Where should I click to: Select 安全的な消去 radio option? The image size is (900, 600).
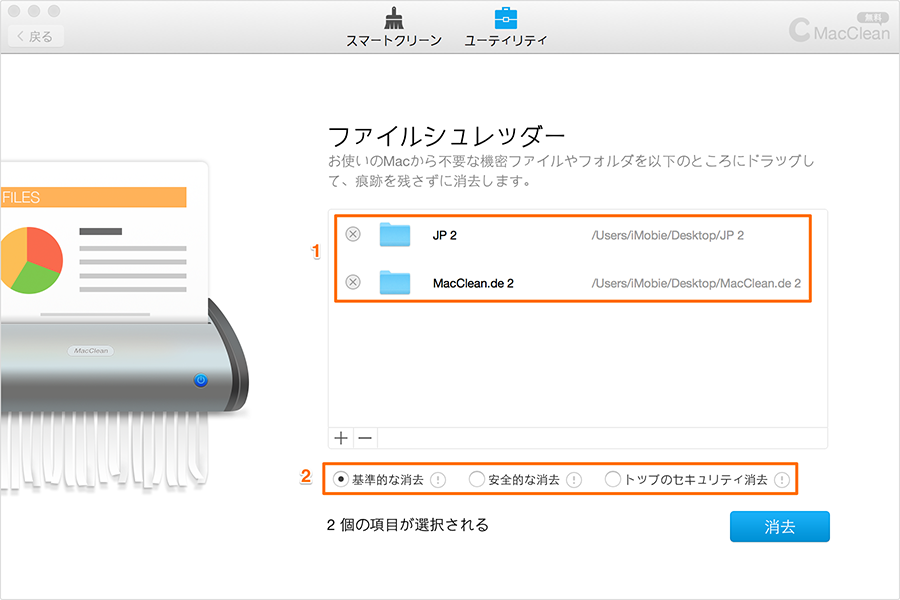pyautogui.click(x=476, y=479)
